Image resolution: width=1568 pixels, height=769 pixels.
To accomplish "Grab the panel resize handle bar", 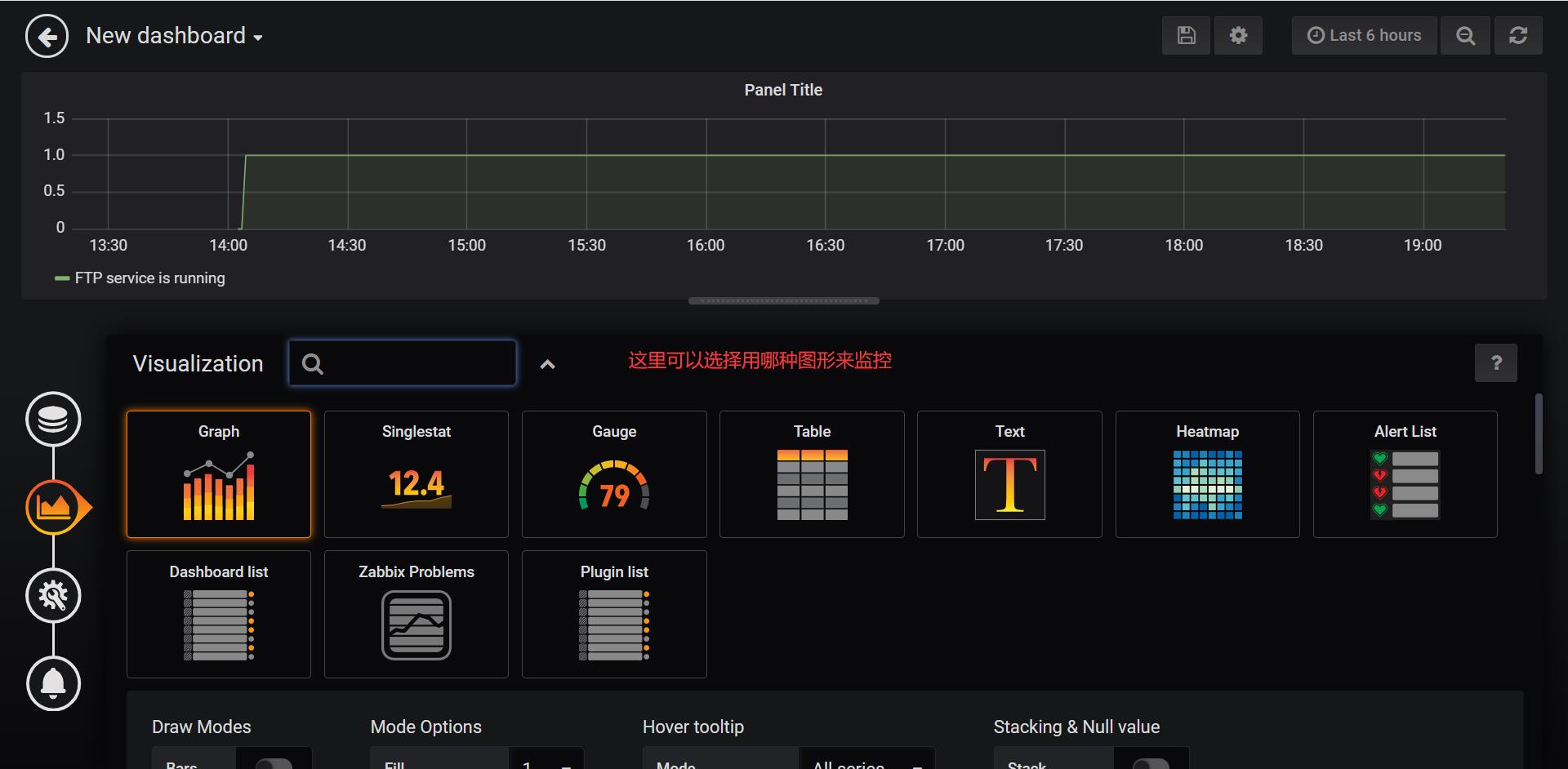I will point(783,300).
